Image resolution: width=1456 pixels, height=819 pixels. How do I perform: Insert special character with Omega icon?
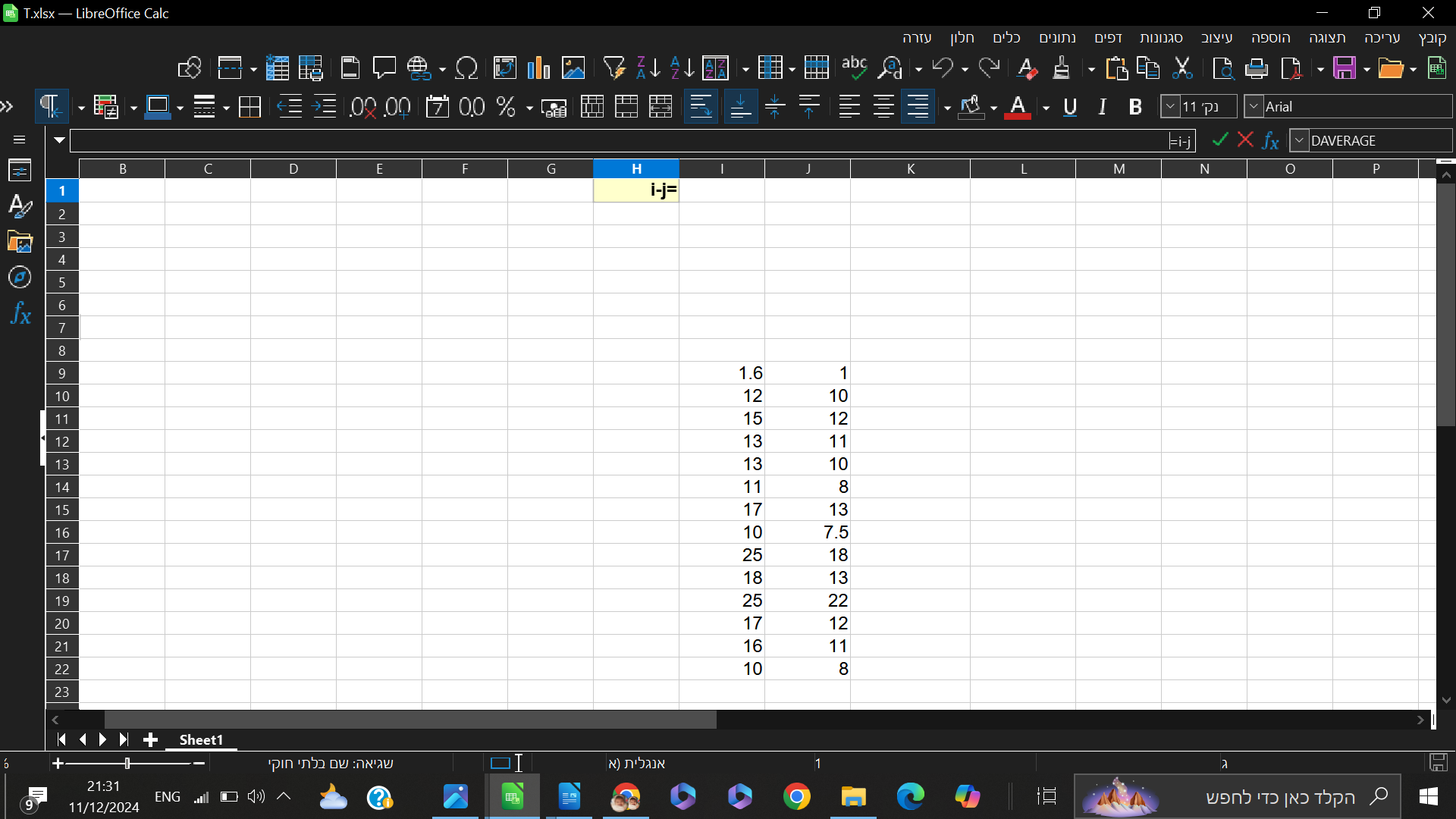point(466,68)
